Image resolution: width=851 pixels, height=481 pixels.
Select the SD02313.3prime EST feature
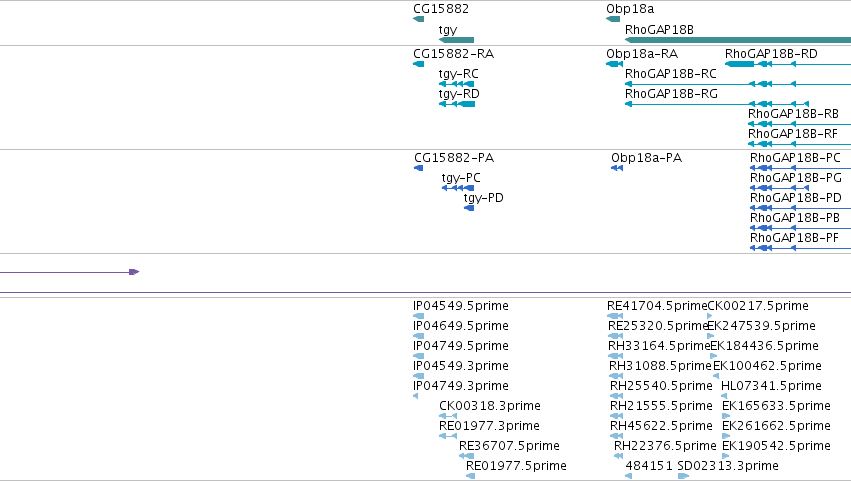pos(683,476)
